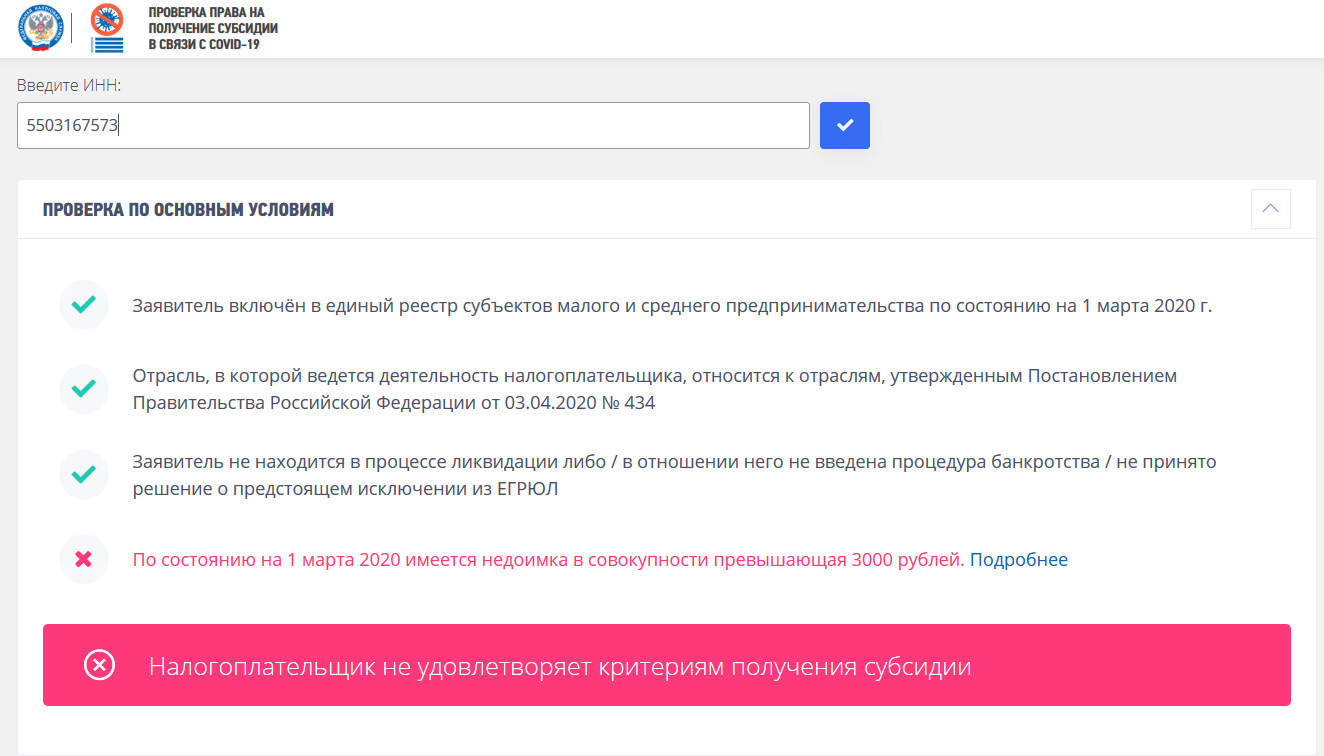This screenshot has height=756, width=1324.
Task: Click the text about liquidation and bankruptcy
Action: pos(674,476)
